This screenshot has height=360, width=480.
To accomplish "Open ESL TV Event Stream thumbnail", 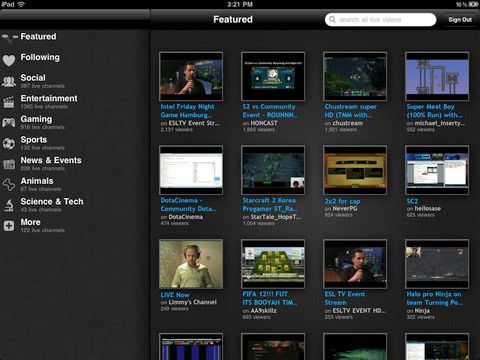I will click(355, 264).
